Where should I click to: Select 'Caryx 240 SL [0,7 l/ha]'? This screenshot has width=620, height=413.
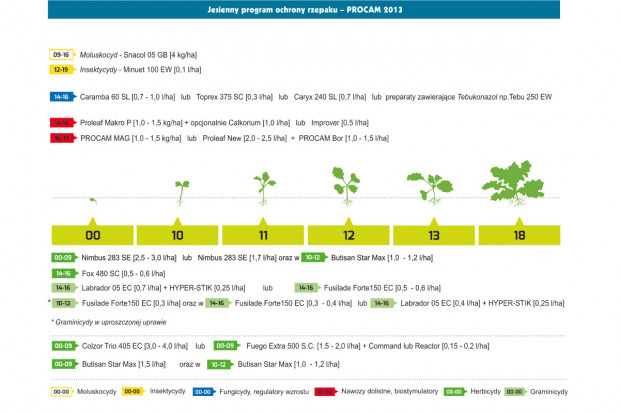(330, 97)
